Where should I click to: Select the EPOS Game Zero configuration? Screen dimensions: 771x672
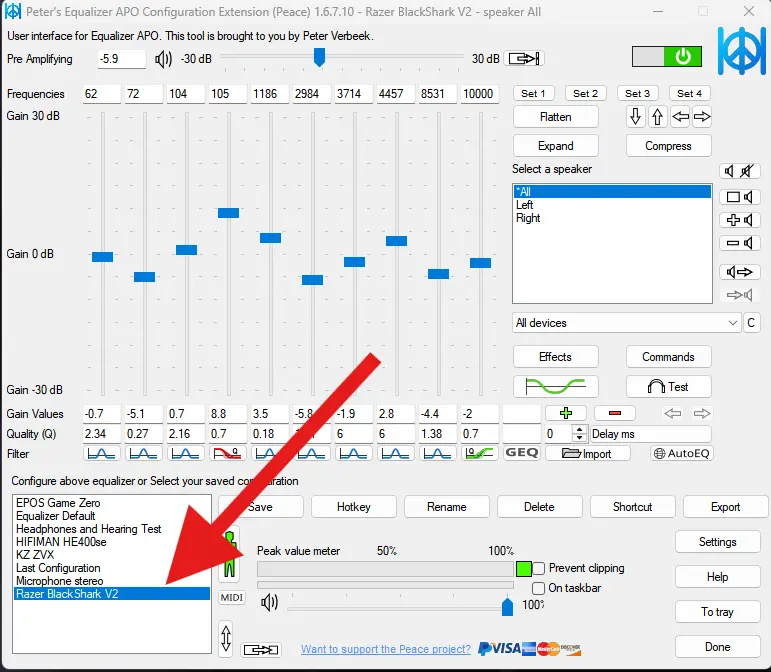point(112,503)
